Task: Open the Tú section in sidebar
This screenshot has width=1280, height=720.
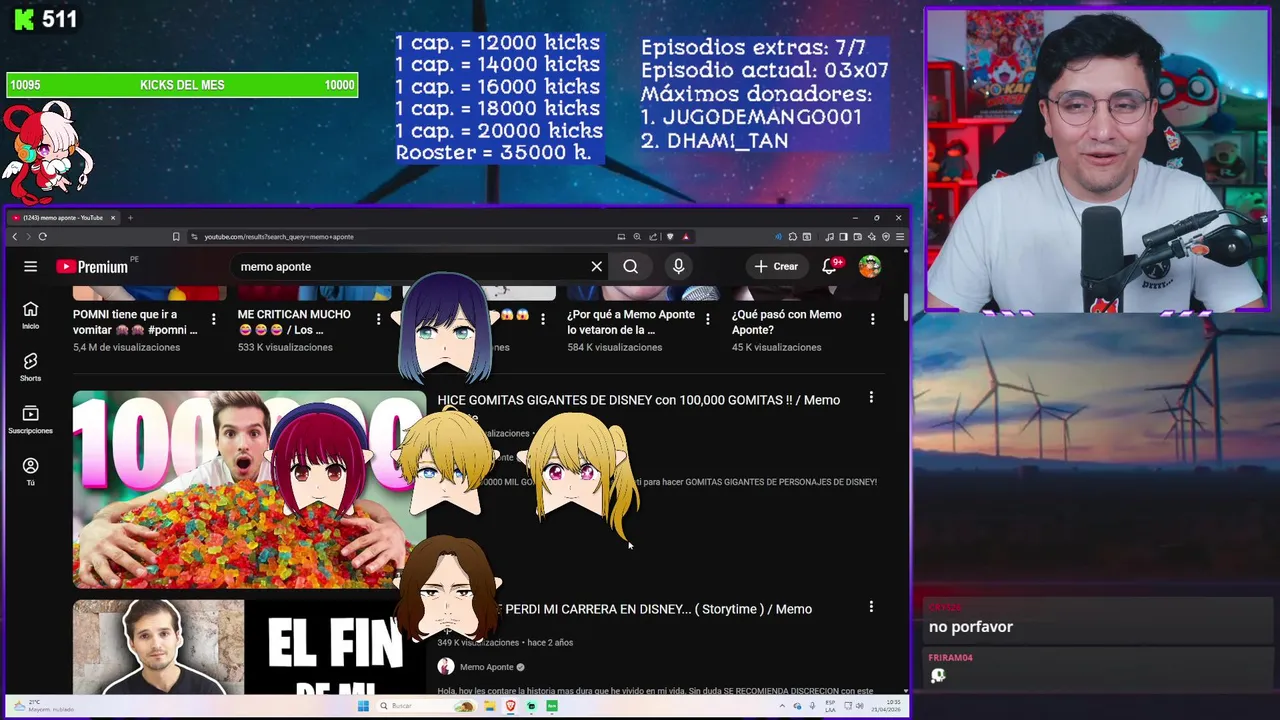Action: [x=31, y=471]
